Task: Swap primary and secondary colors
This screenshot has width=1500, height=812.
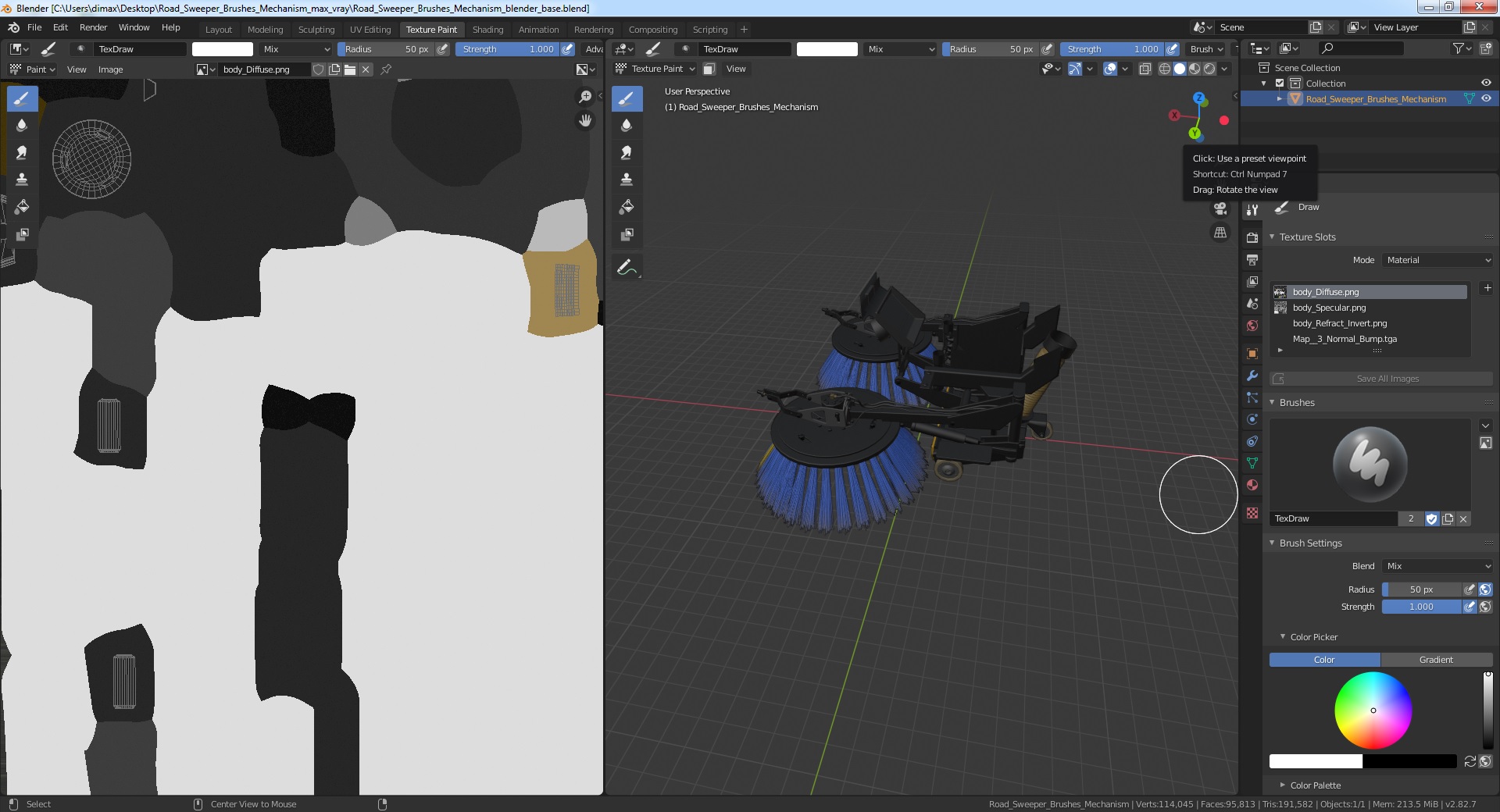Action: point(1470,761)
